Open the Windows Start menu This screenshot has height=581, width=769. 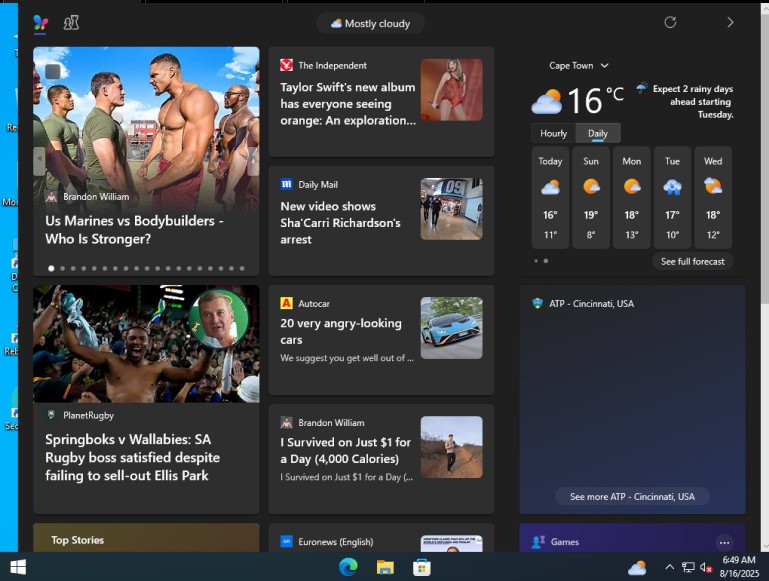pyautogui.click(x=18, y=567)
